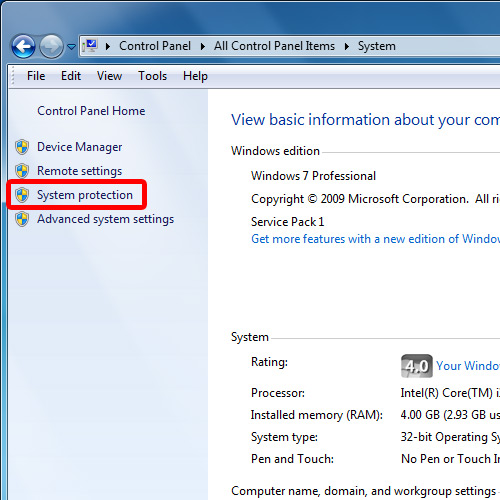Click 4.00 GB memory value
Image resolution: width=500 pixels, height=500 pixels.
(450, 415)
